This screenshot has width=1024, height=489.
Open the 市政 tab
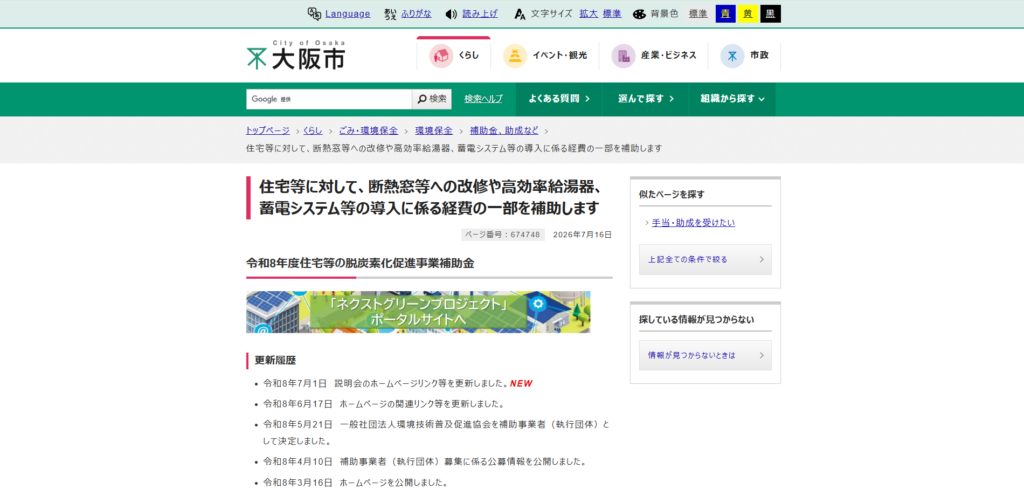click(x=744, y=55)
